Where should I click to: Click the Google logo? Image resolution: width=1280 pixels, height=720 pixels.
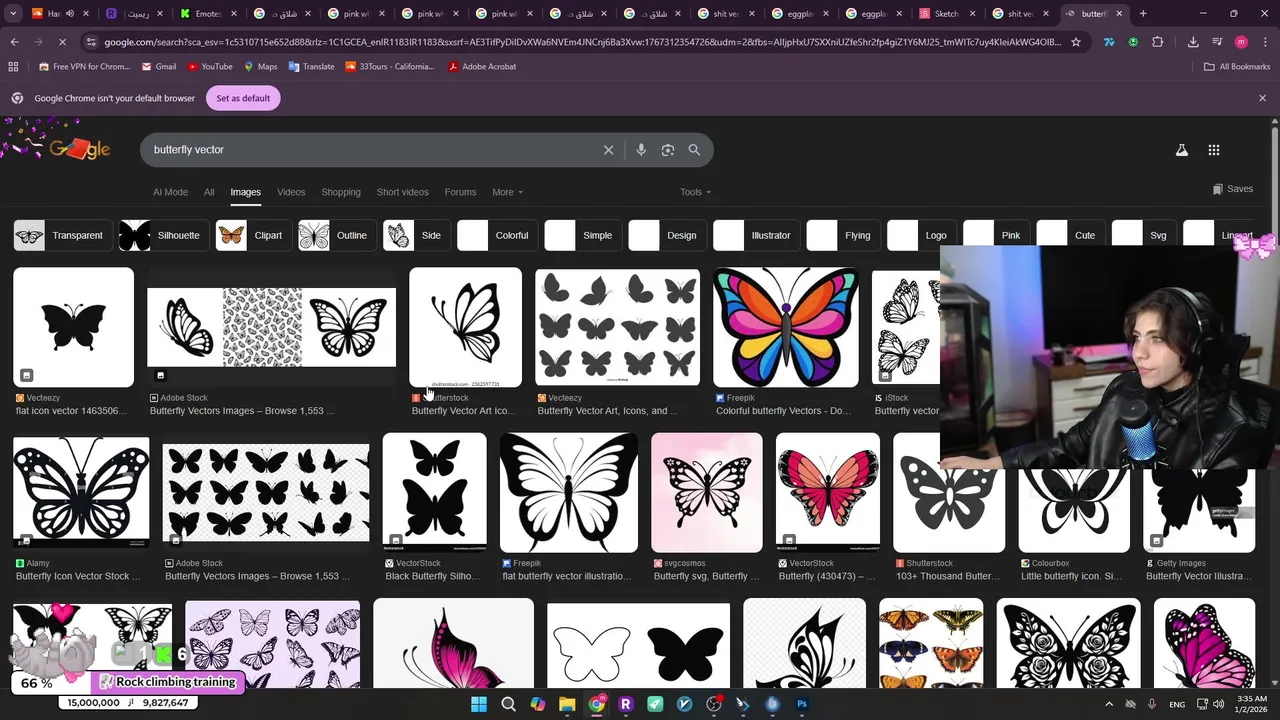80,150
